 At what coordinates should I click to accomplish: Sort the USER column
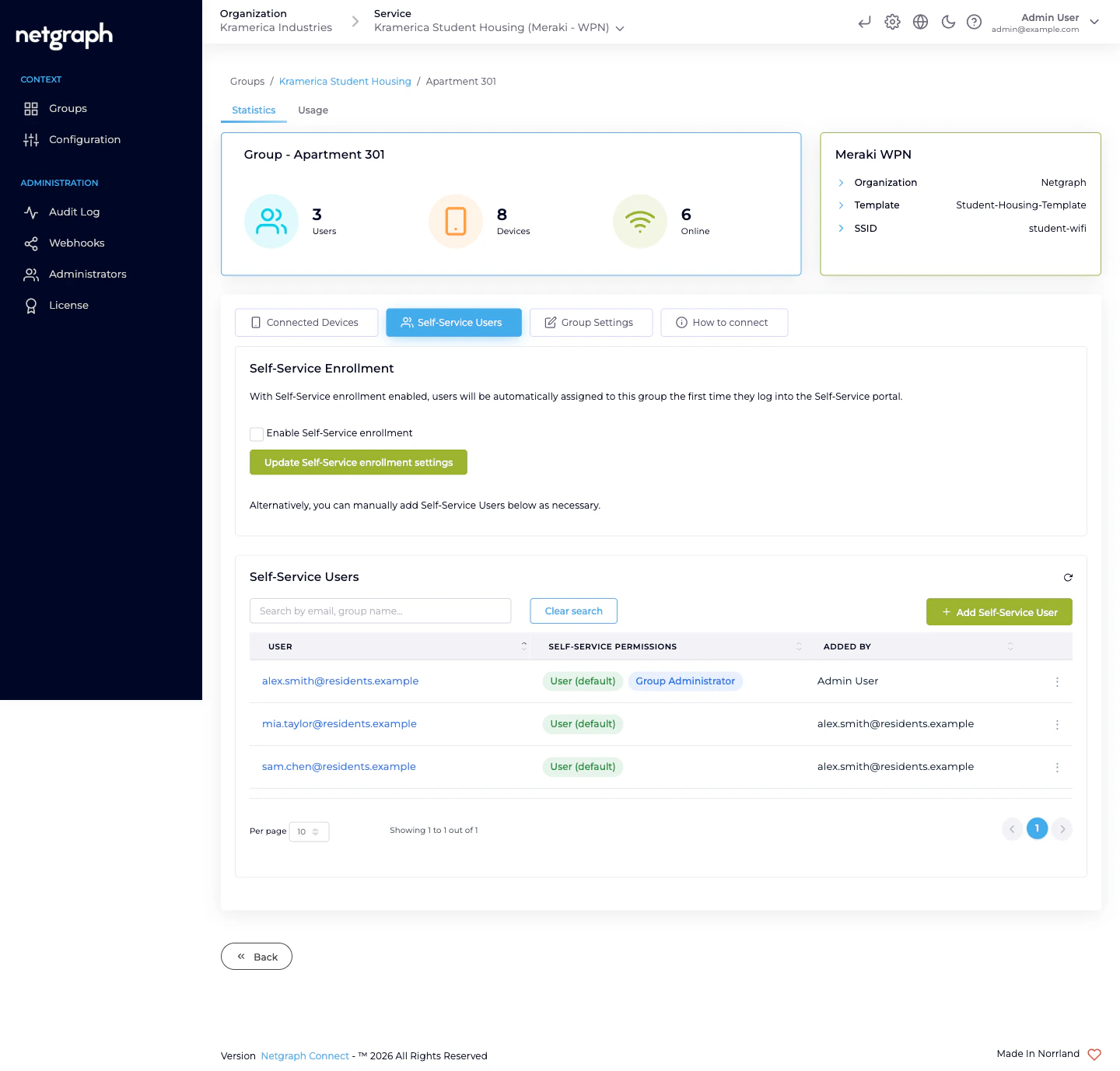[x=523, y=646]
